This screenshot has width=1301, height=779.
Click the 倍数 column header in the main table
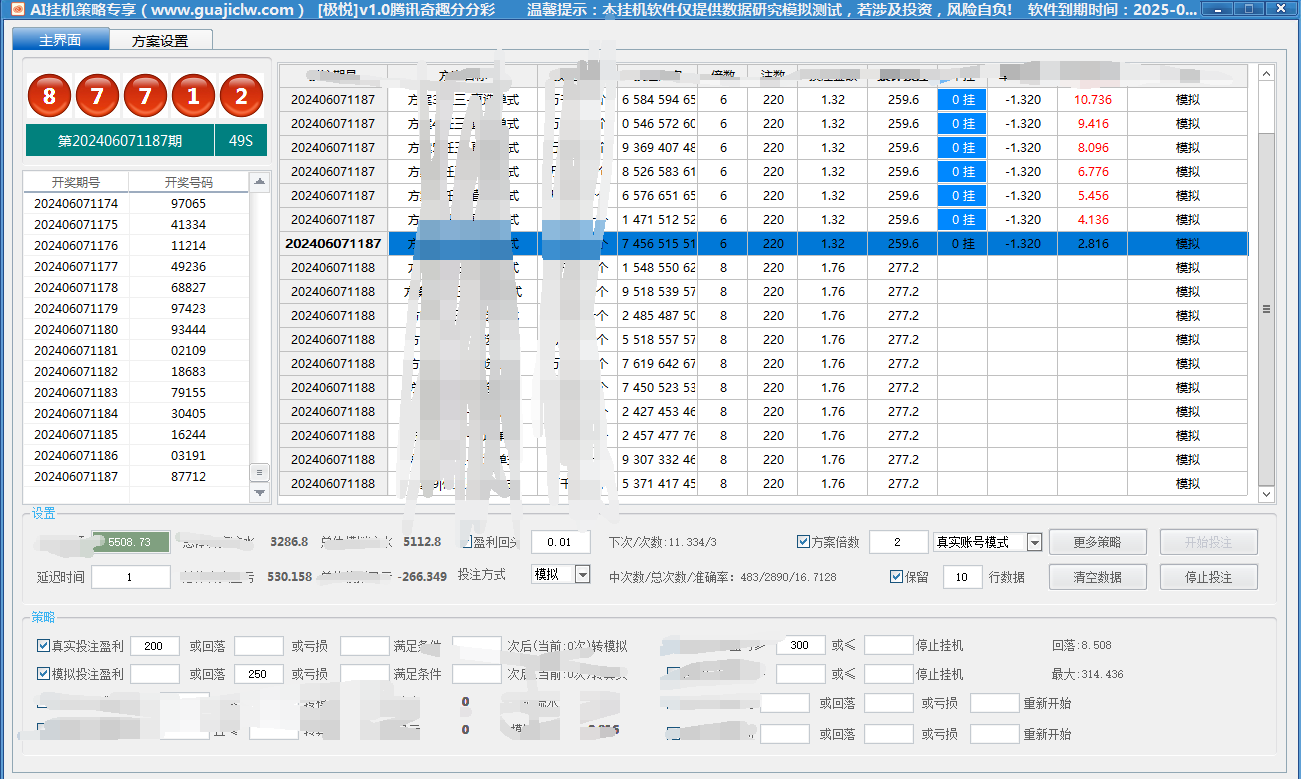(723, 76)
